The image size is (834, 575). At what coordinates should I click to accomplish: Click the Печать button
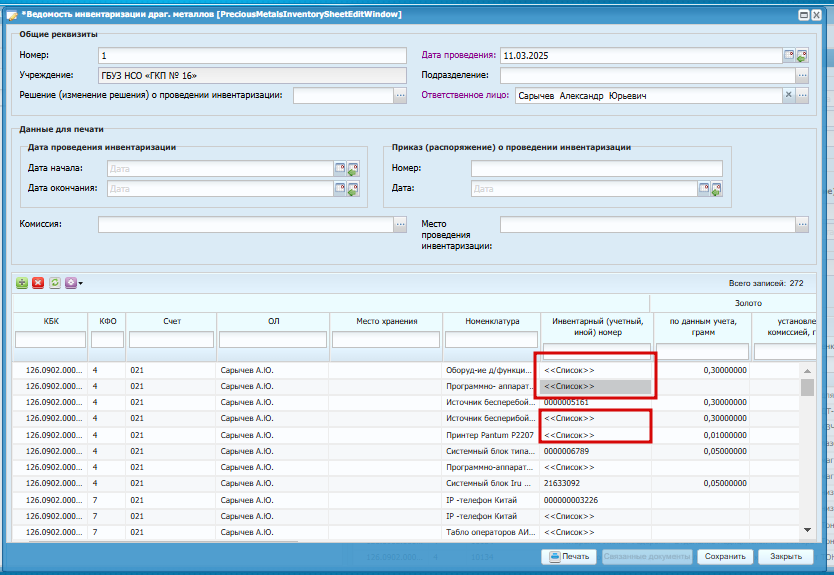[569, 556]
